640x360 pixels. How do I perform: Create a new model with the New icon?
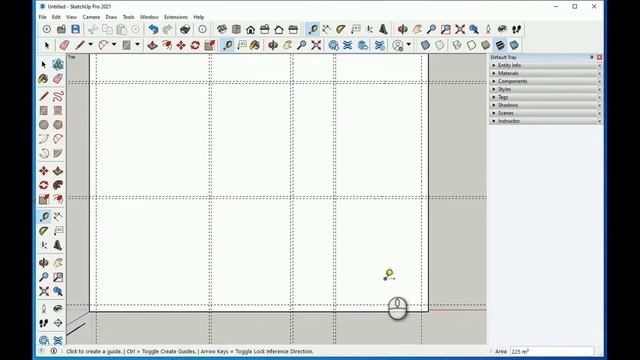pos(47,29)
